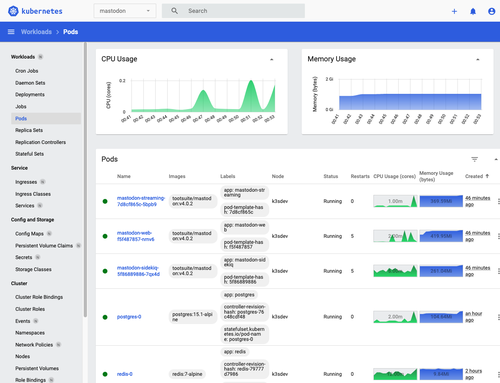500x383 pixels.
Task: Collapse the Memory Usage card
Action: (x=478, y=59)
